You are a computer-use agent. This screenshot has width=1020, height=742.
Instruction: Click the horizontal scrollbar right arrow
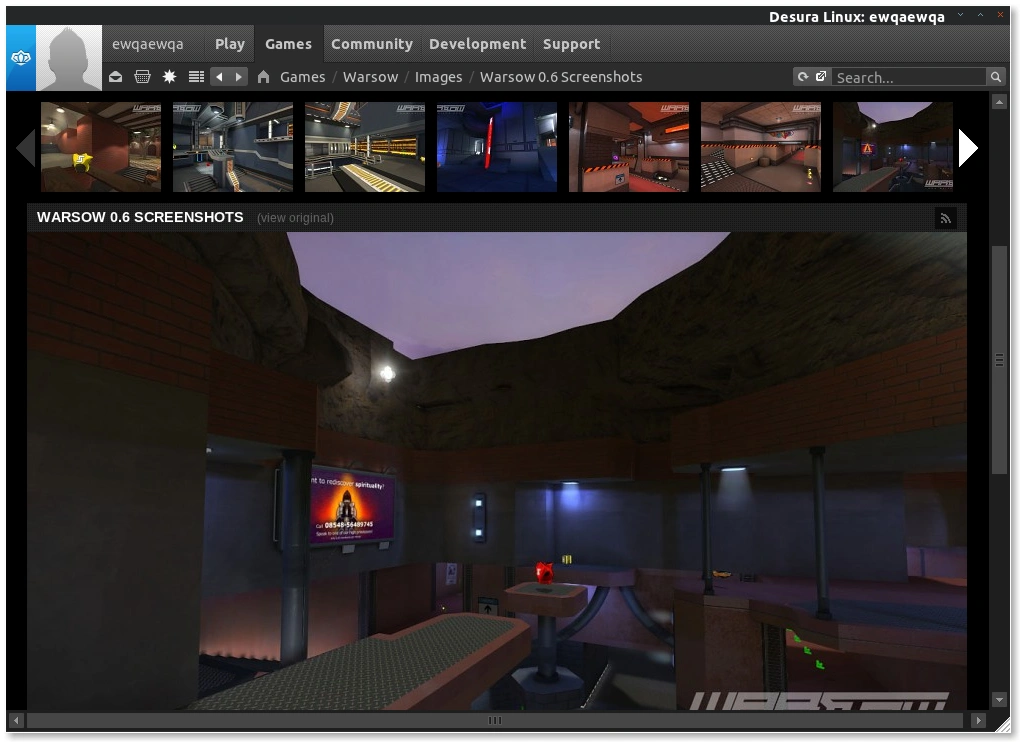click(978, 721)
